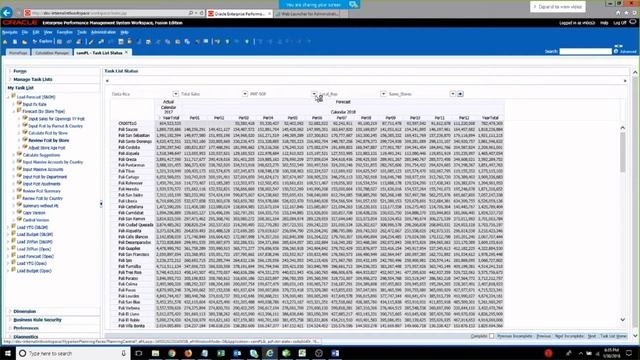640x360 pixels.
Task: Click the Open folder toolbar icon
Action: coord(24,42)
